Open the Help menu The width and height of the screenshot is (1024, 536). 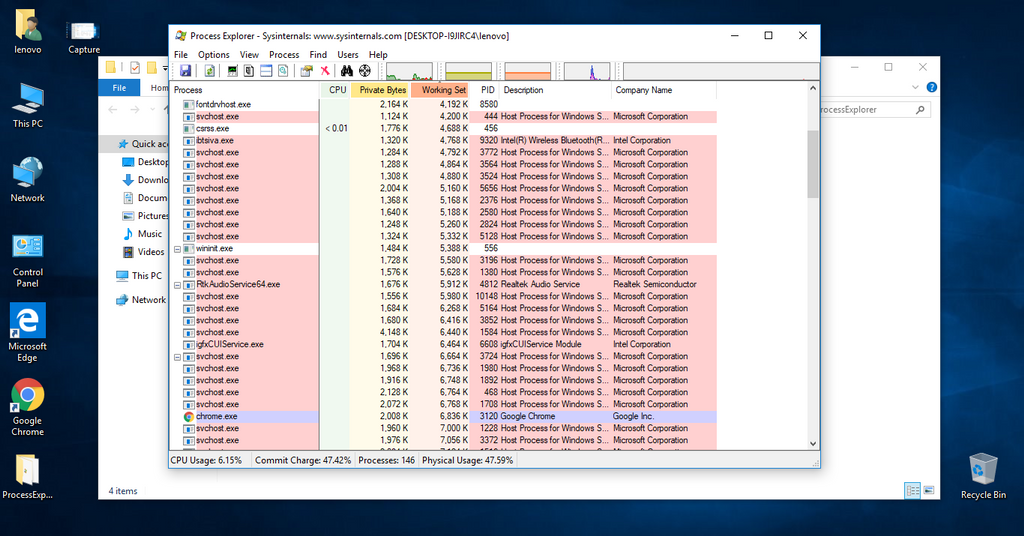pos(378,55)
